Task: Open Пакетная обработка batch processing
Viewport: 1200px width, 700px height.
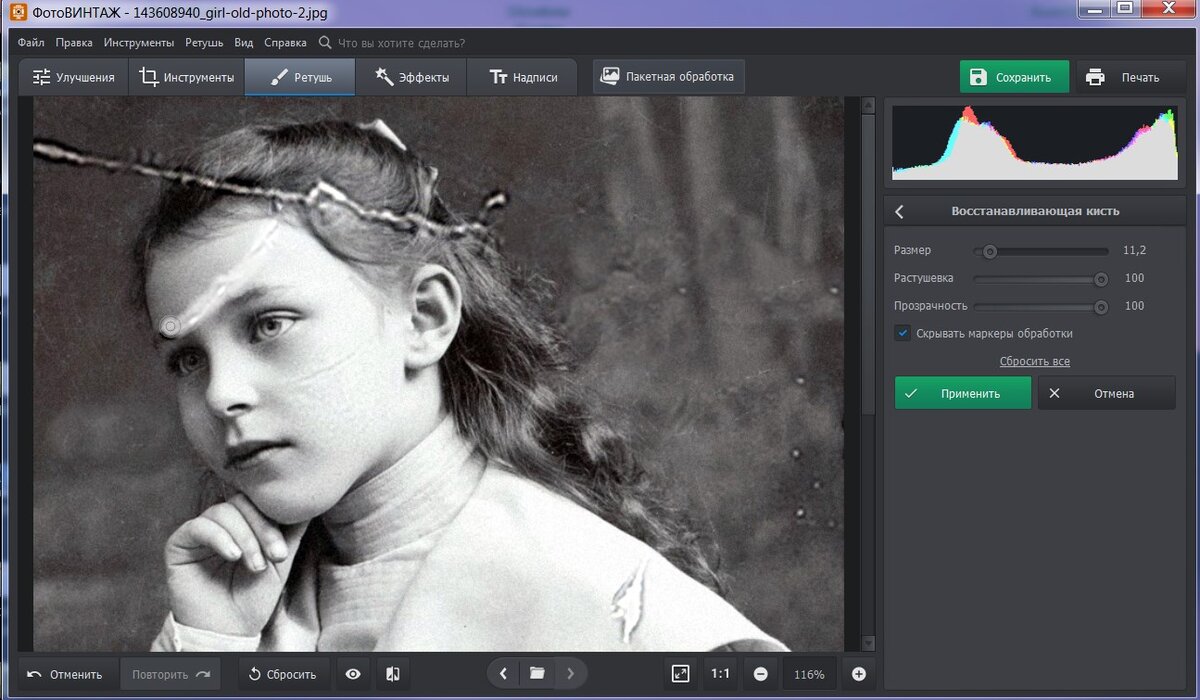Action: [x=668, y=76]
